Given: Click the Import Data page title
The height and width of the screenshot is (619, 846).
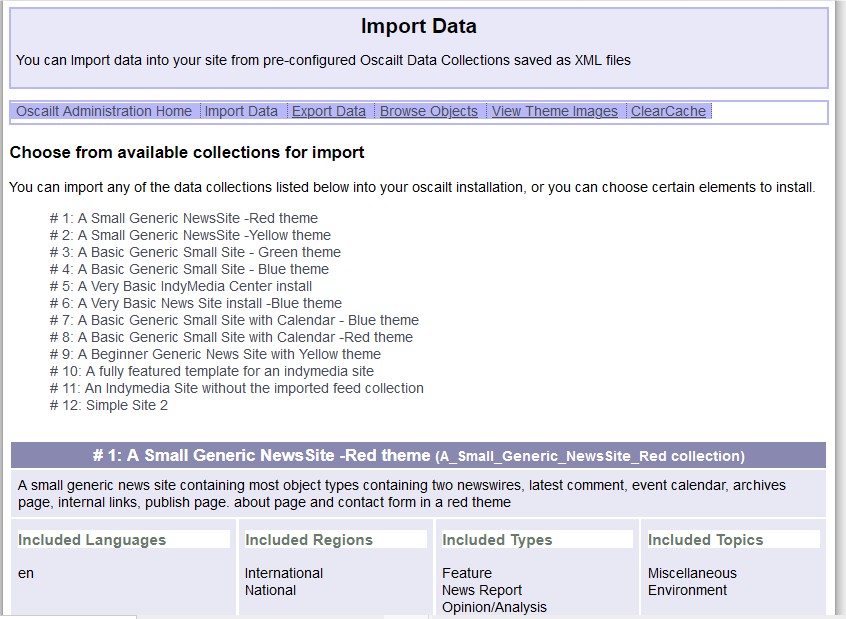Looking at the screenshot, I should [419, 26].
